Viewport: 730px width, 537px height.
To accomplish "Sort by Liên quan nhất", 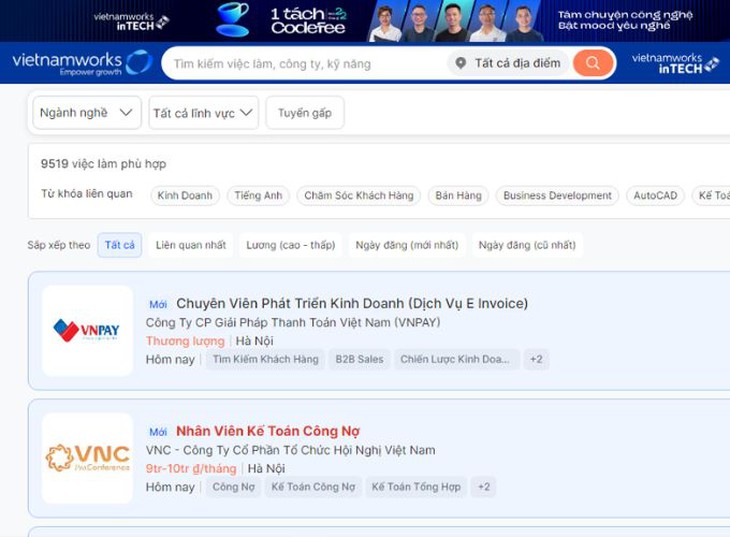I will click(x=191, y=245).
